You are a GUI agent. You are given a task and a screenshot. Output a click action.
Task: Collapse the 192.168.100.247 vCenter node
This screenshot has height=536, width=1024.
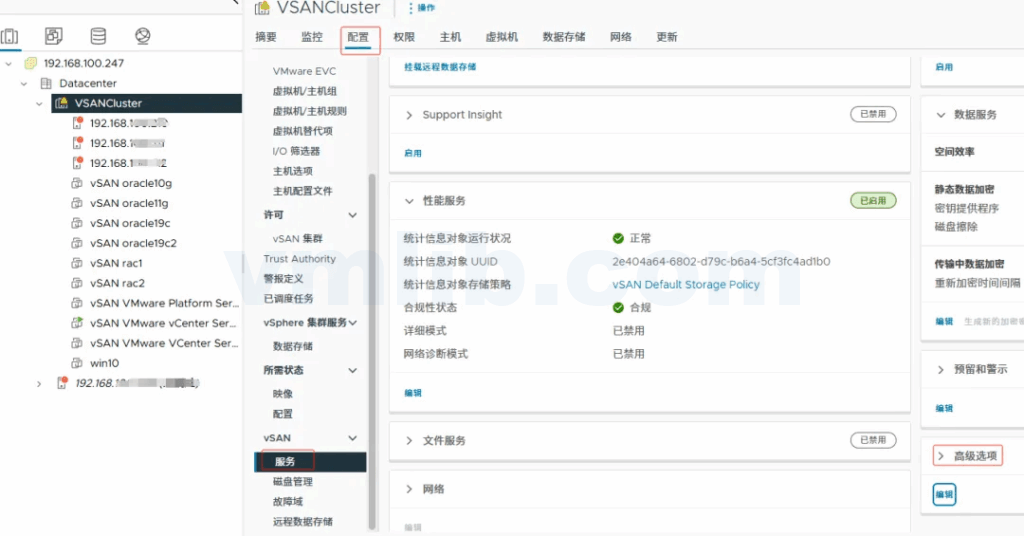[9, 63]
